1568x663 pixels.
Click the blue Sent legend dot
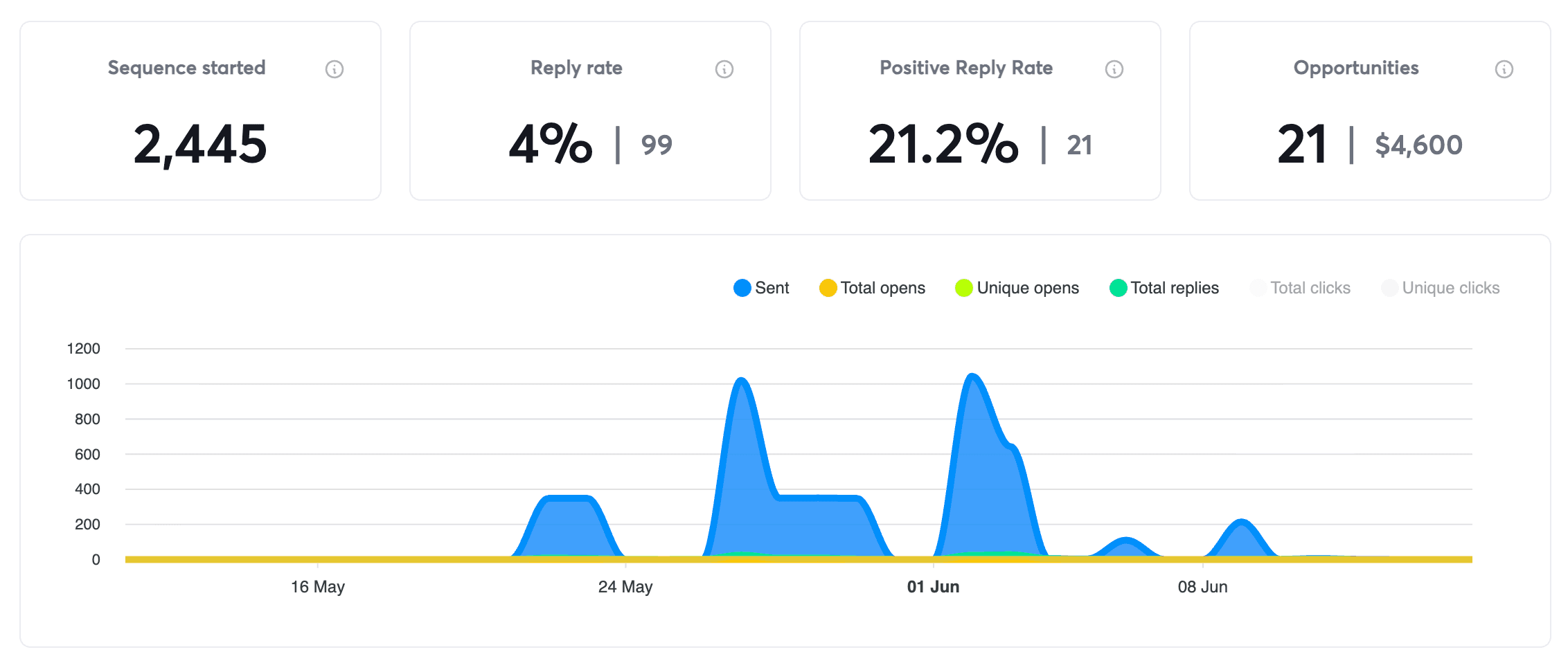(x=741, y=287)
